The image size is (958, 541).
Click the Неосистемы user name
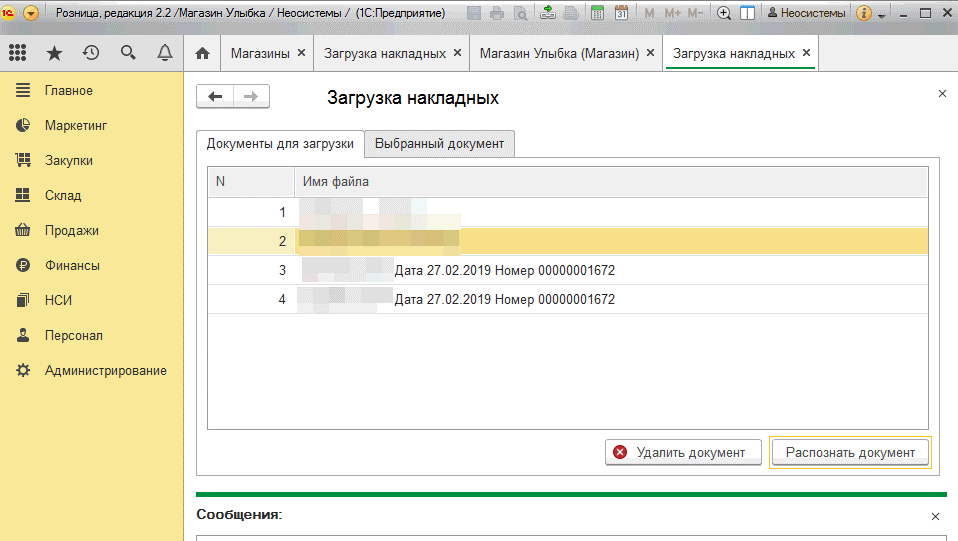tap(806, 13)
